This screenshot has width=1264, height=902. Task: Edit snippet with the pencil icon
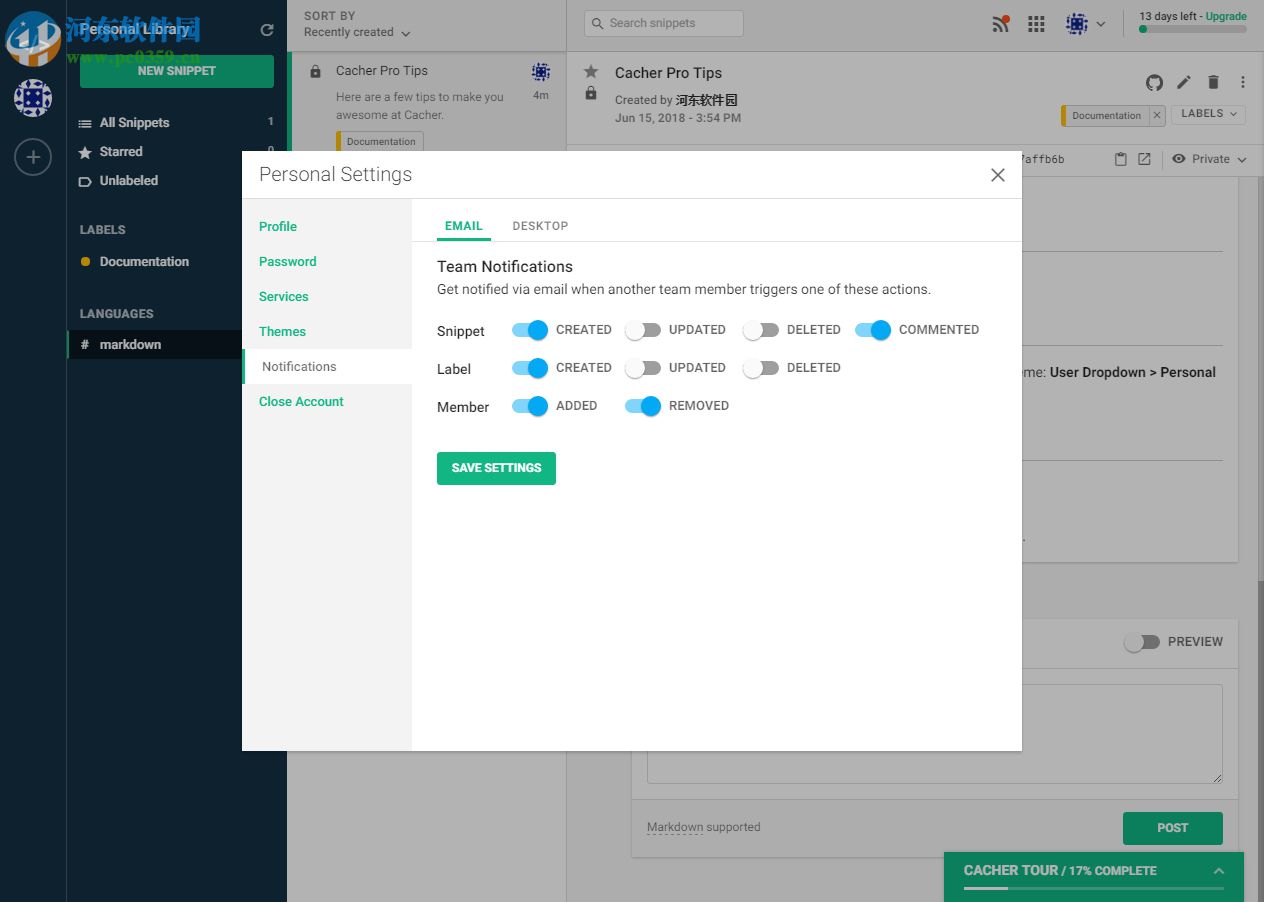[1184, 83]
